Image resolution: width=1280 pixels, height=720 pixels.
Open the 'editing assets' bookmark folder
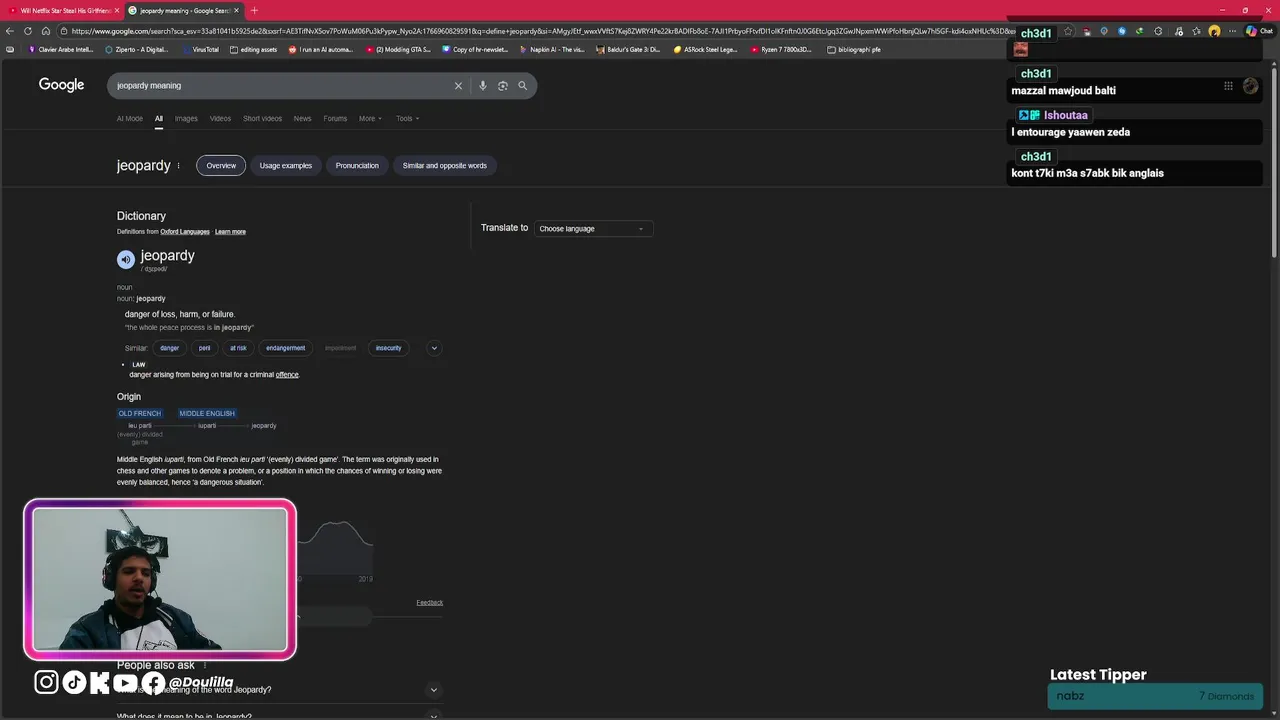coord(253,49)
